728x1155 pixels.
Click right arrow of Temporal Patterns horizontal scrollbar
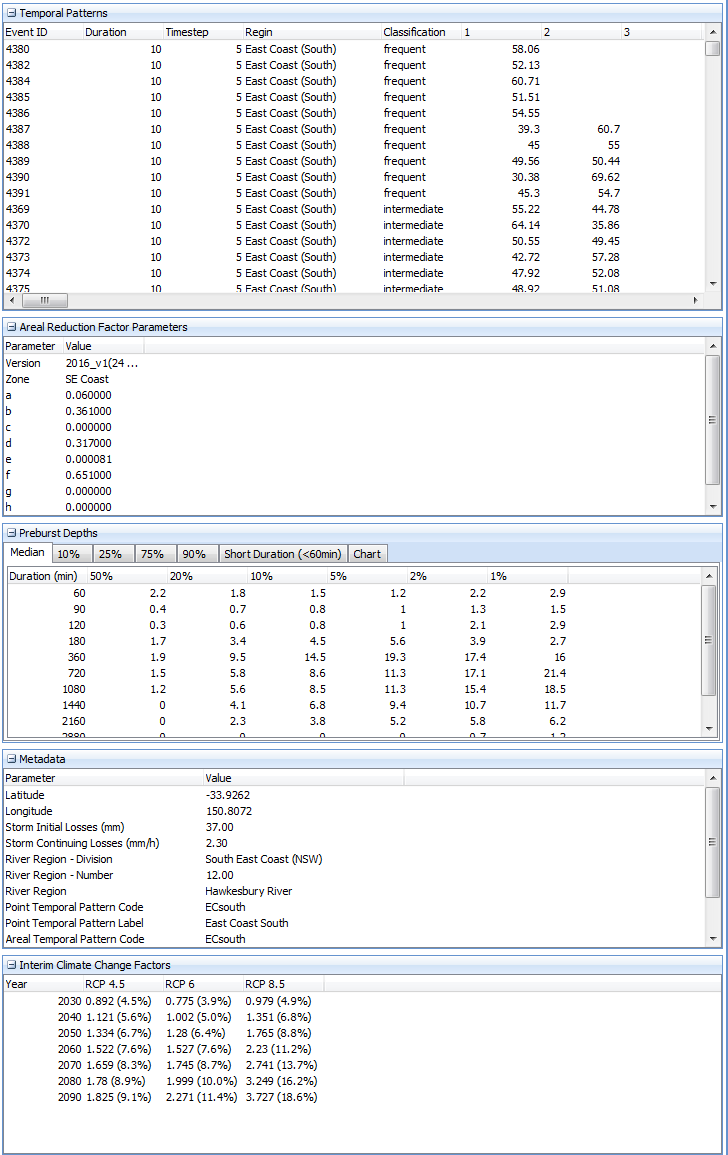point(696,300)
